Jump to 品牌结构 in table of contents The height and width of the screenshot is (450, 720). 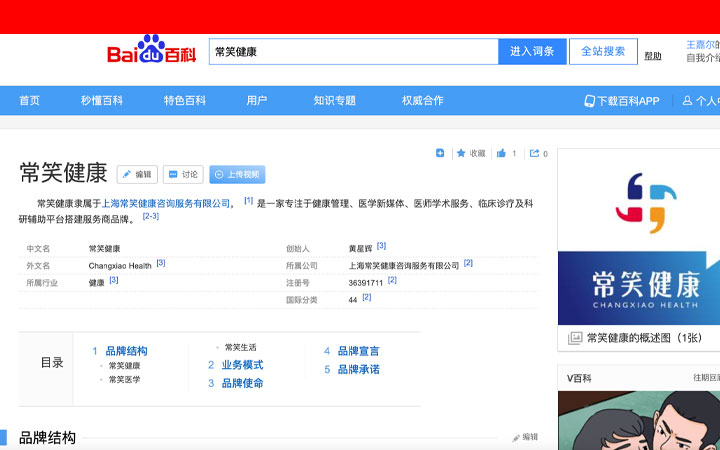(x=126, y=351)
